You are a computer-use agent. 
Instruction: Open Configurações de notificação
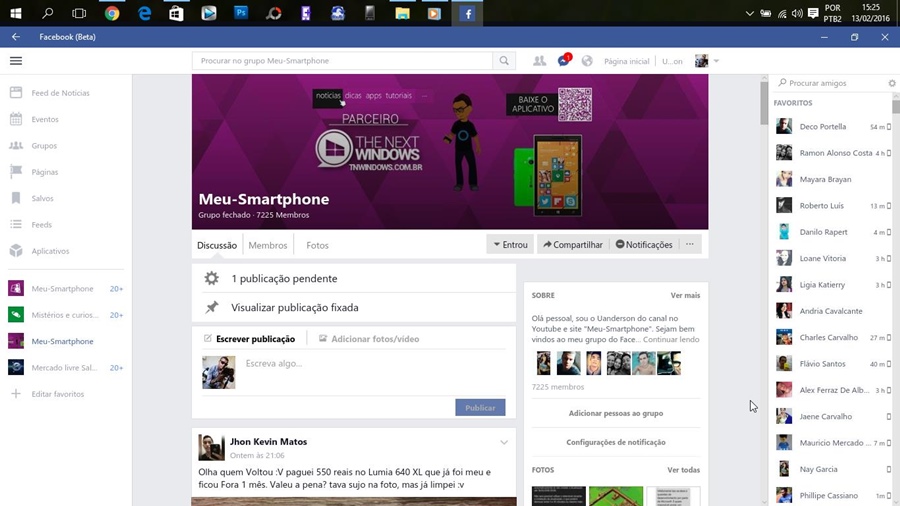tap(616, 442)
